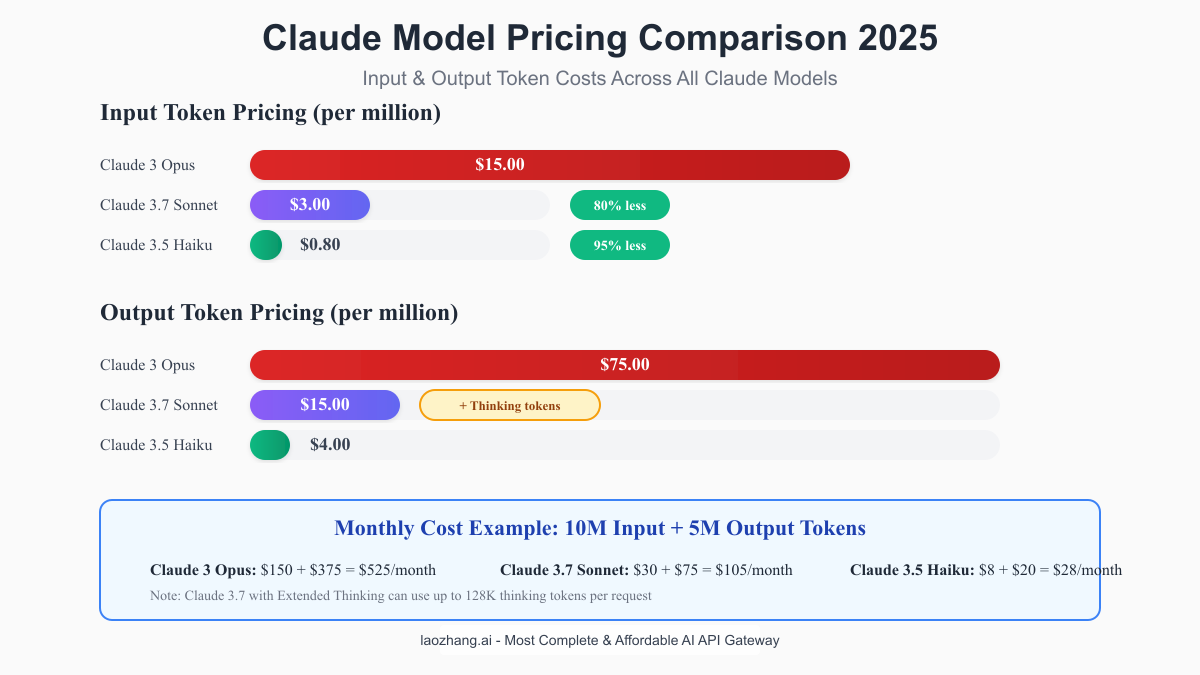Viewport: 1200px width, 675px height.
Task: Click the Monthly Cost Example heading
Action: (x=600, y=528)
